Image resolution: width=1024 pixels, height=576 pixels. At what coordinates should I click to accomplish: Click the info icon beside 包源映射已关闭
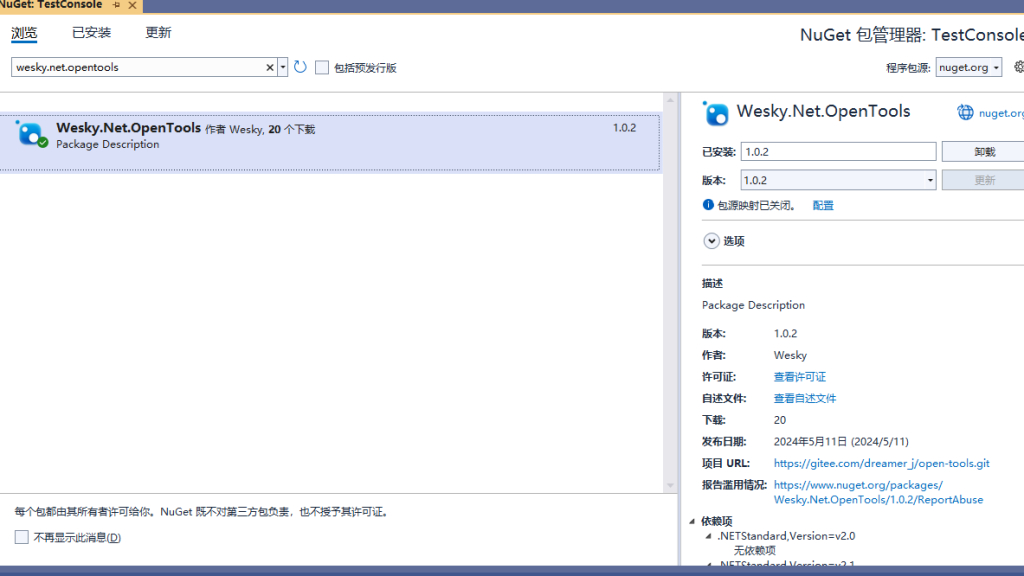click(709, 205)
